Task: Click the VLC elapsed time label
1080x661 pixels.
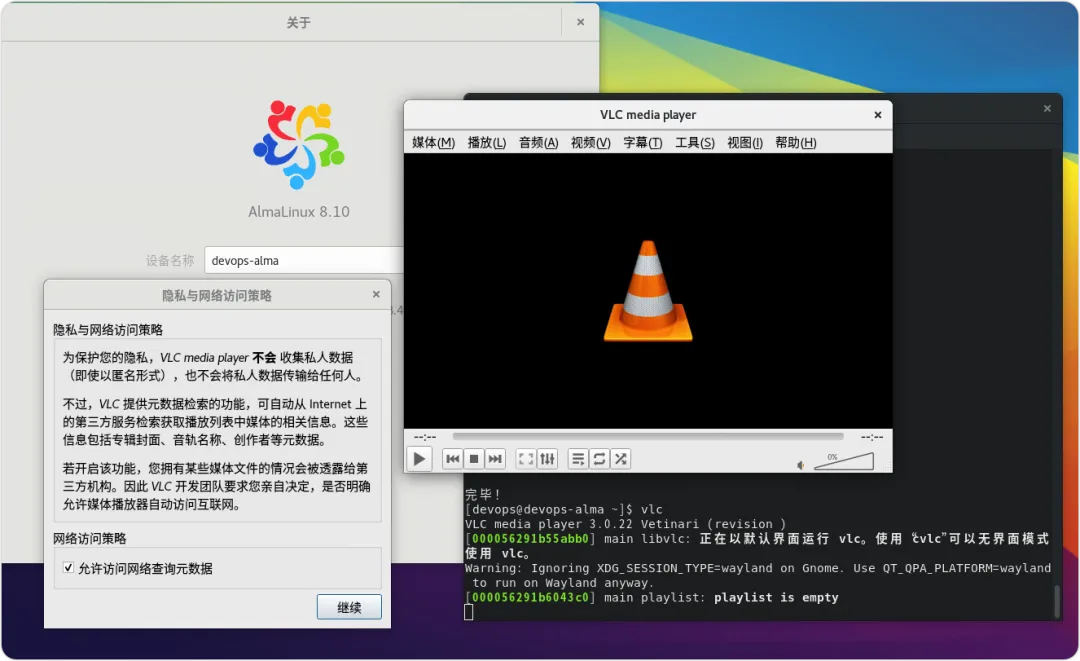Action: pyautogui.click(x=425, y=437)
